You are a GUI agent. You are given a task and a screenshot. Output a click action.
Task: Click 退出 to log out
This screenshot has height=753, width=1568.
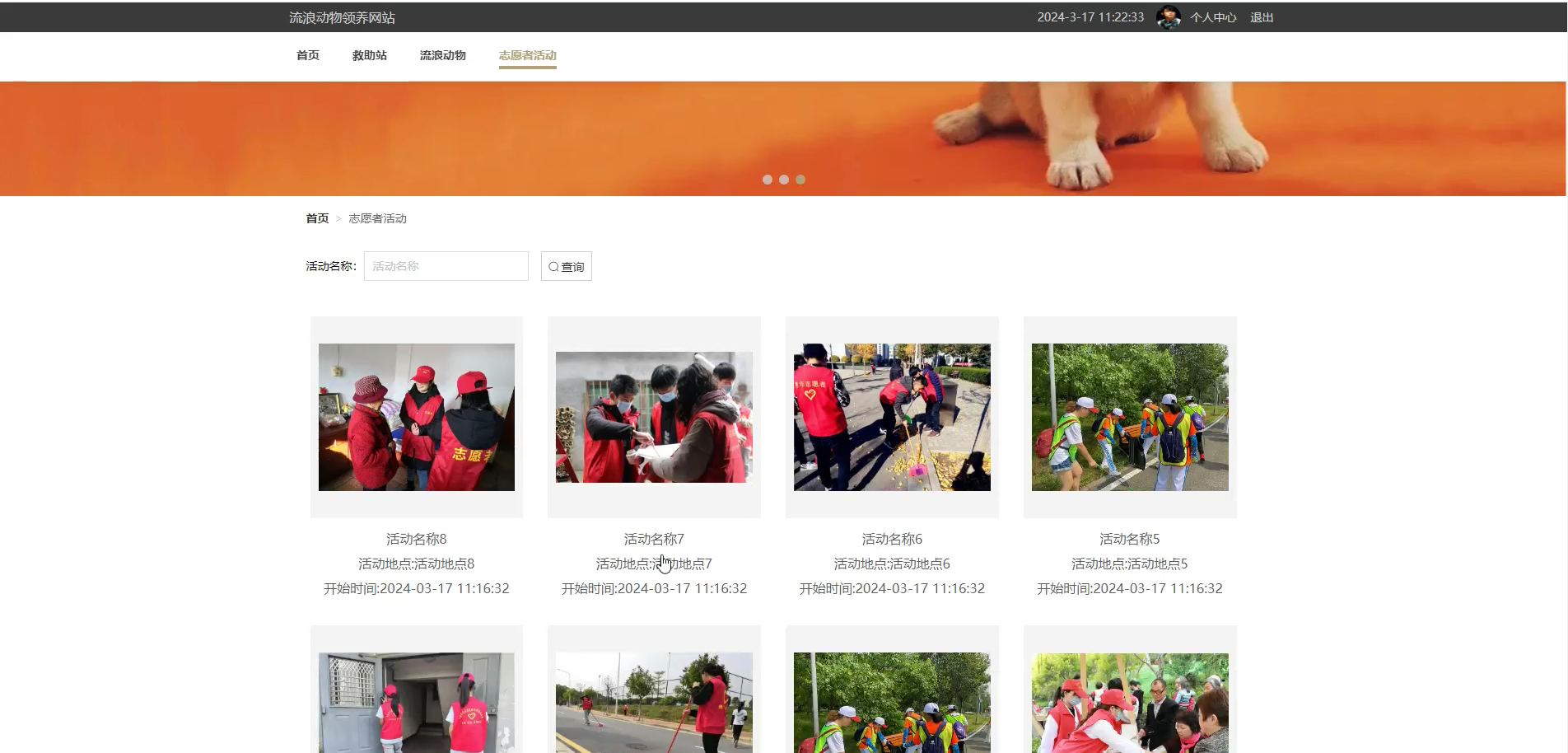coord(1262,17)
